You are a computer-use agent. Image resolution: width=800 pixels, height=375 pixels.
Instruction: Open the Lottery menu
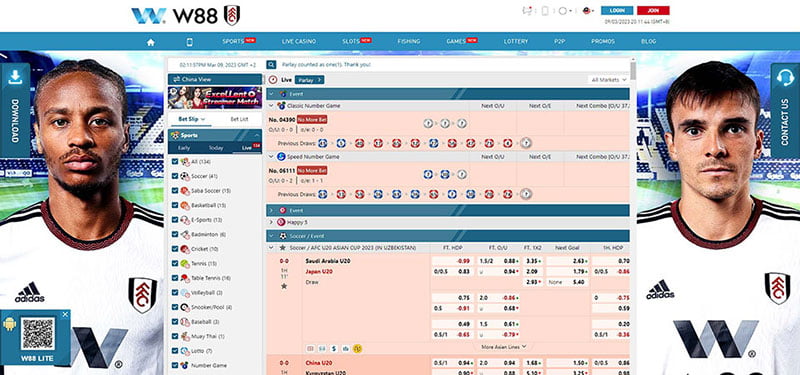(516, 41)
